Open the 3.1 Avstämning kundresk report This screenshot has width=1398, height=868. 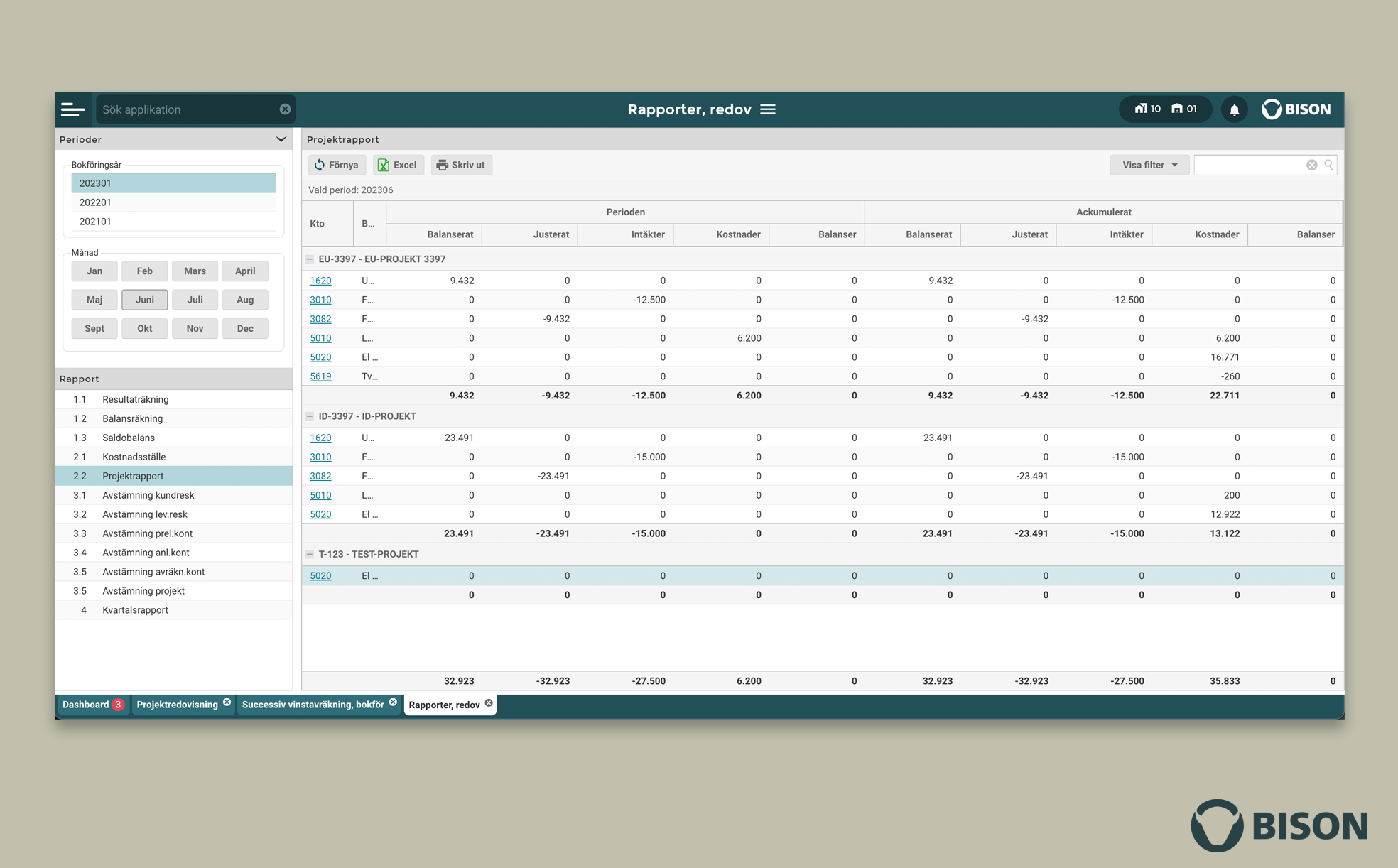coord(173,495)
